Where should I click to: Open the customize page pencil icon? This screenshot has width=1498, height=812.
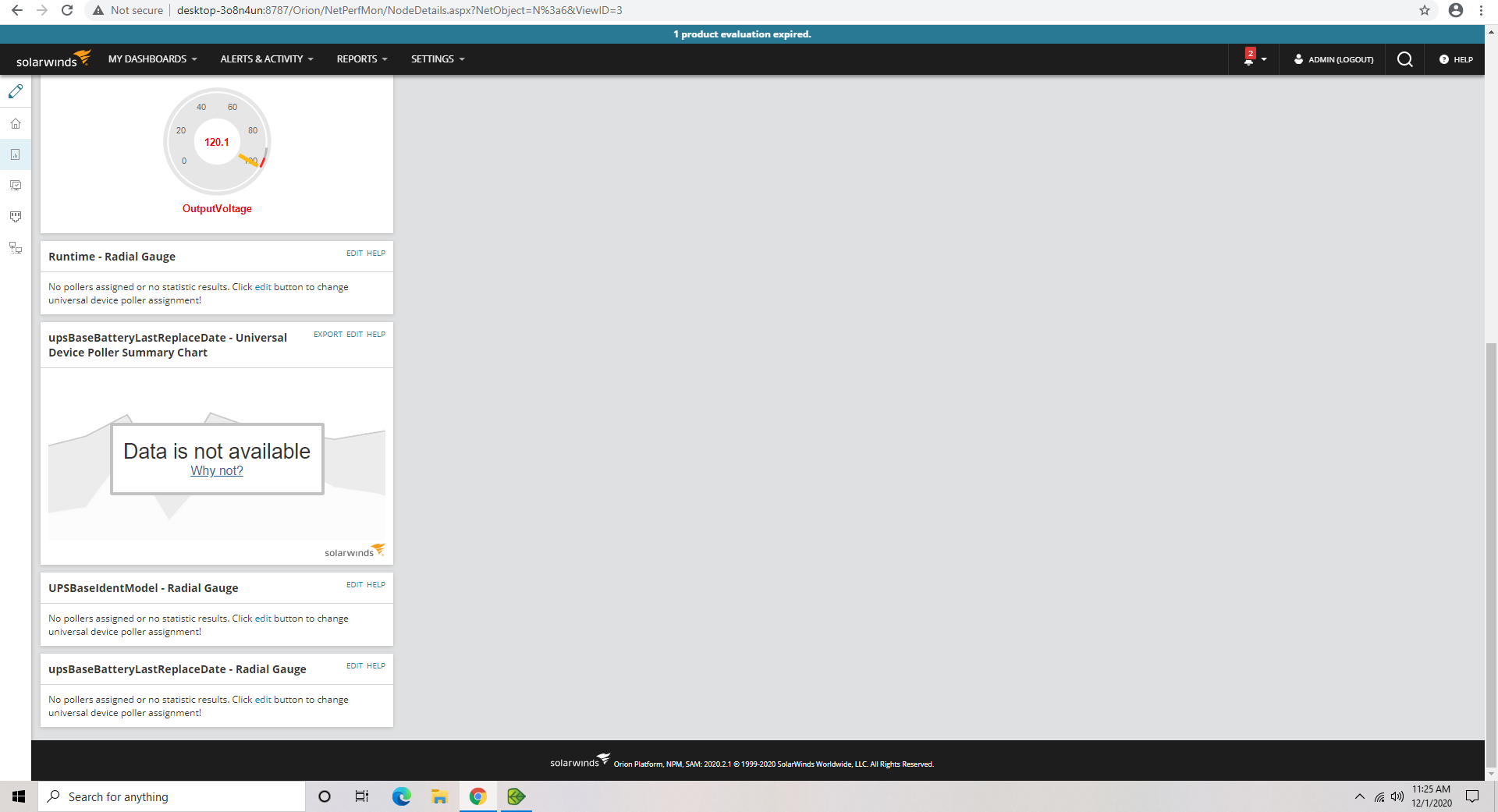click(16, 92)
